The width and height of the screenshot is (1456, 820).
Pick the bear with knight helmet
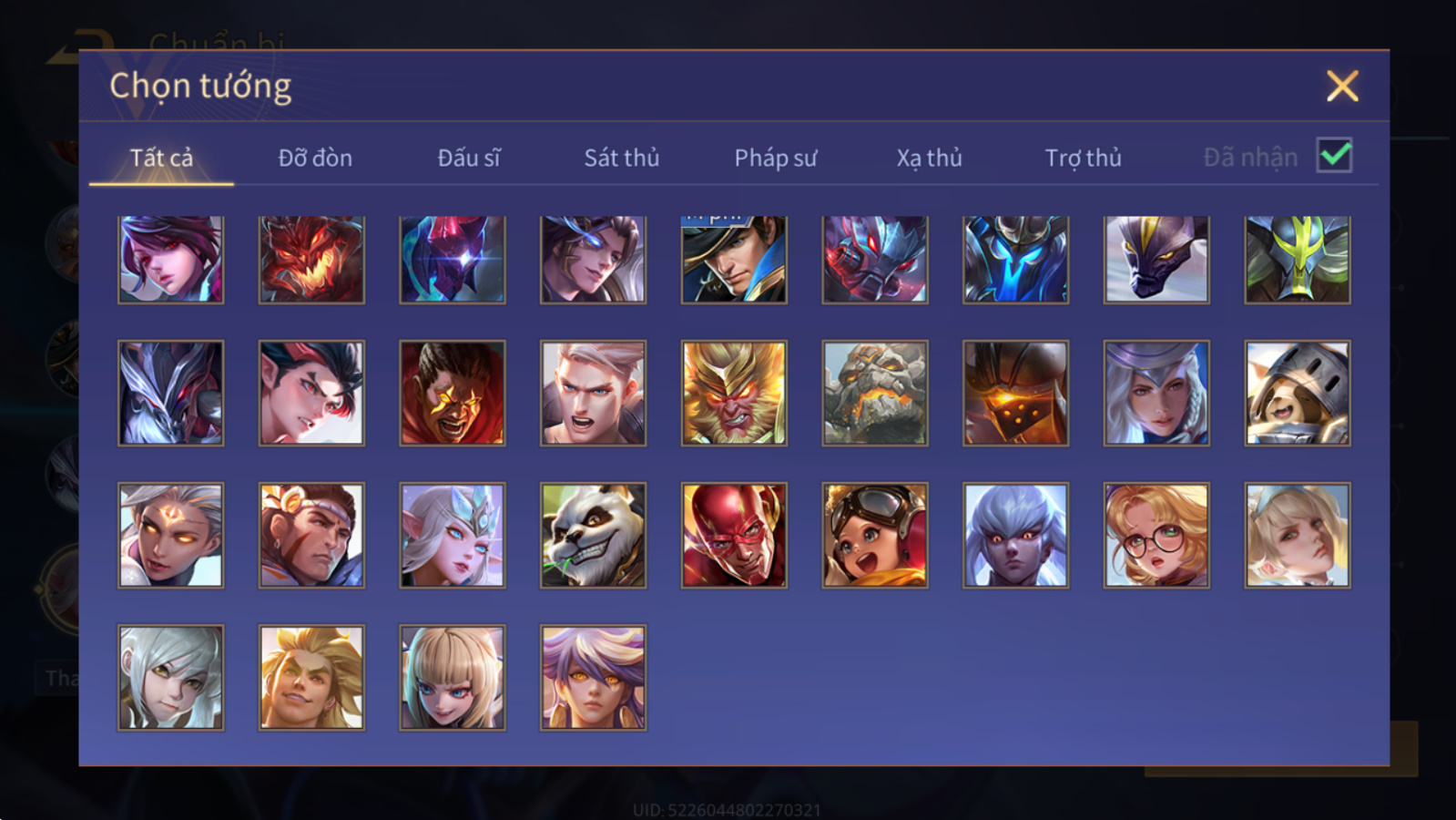(1298, 394)
